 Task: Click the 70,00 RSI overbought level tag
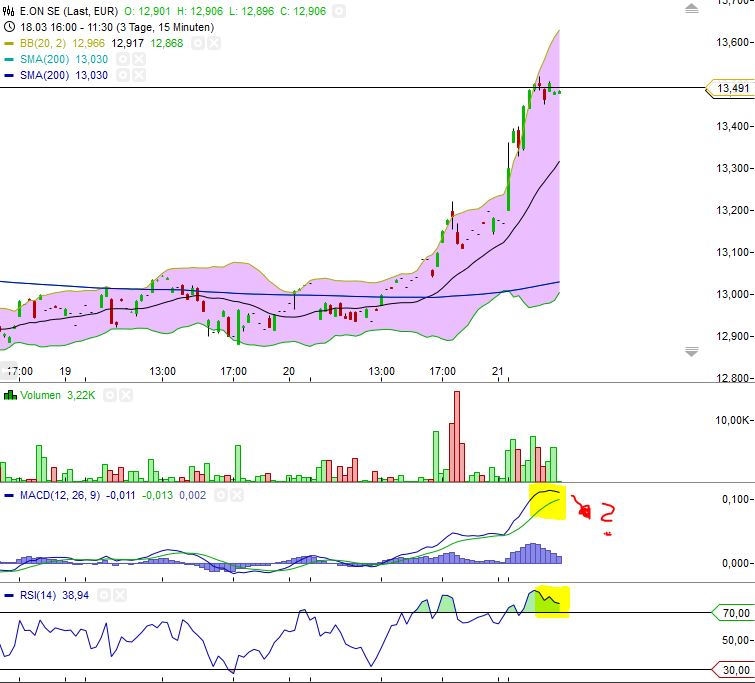tap(735, 613)
